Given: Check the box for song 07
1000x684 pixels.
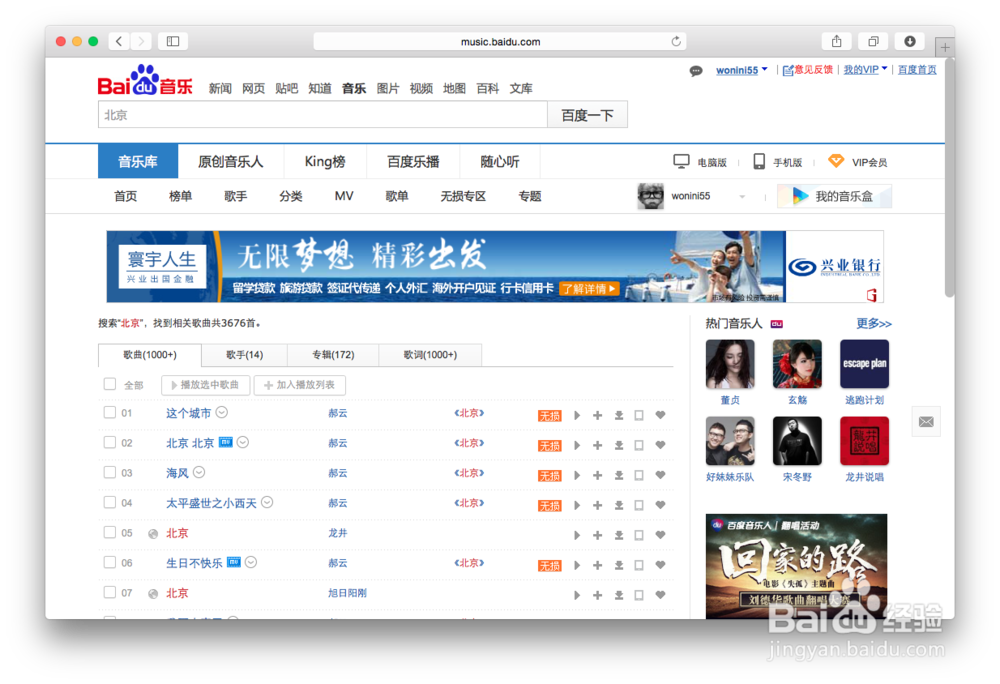Looking at the screenshot, I should [110, 592].
